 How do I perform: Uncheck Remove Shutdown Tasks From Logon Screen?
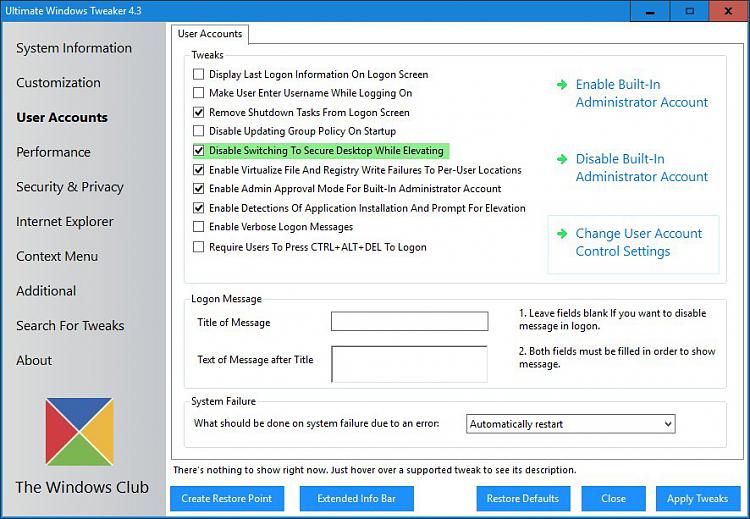[x=199, y=112]
